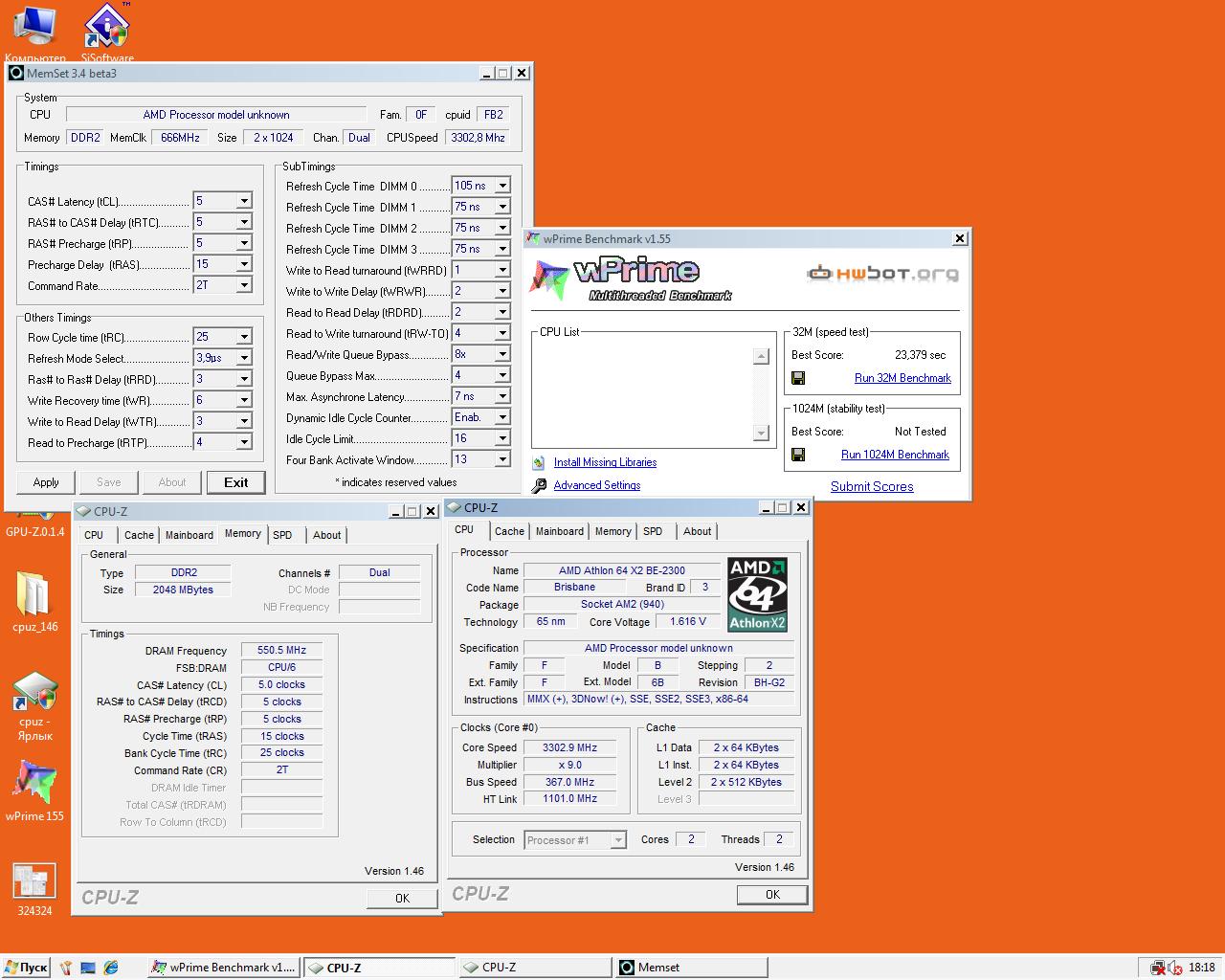Open SPD tab in left CPU-Z window

coord(282,535)
